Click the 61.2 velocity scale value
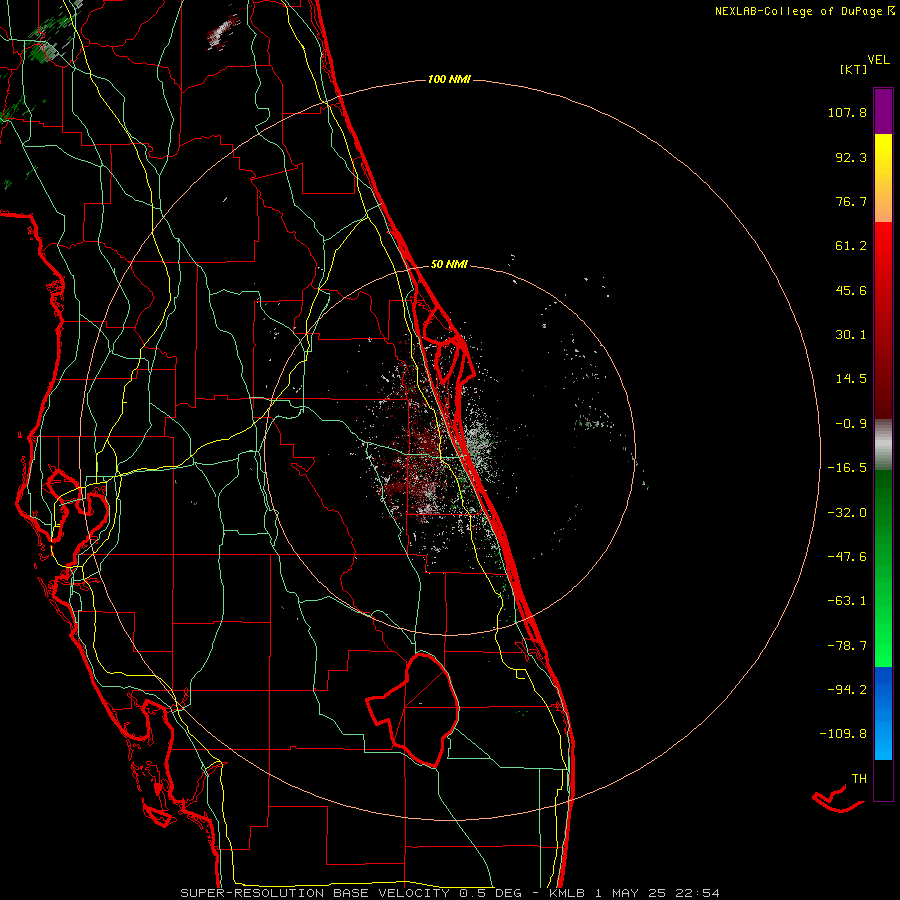Screen dimensions: 900x900 click(851, 246)
